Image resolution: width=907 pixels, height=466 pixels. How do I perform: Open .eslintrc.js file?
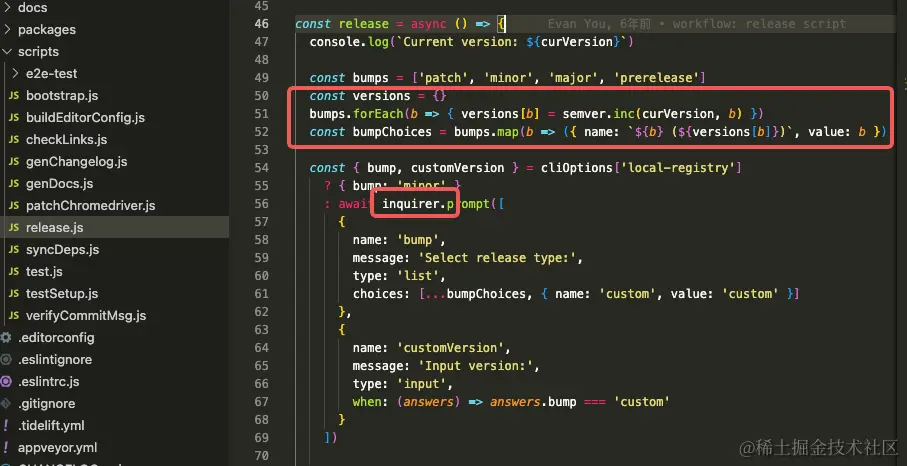pyautogui.click(x=49, y=382)
